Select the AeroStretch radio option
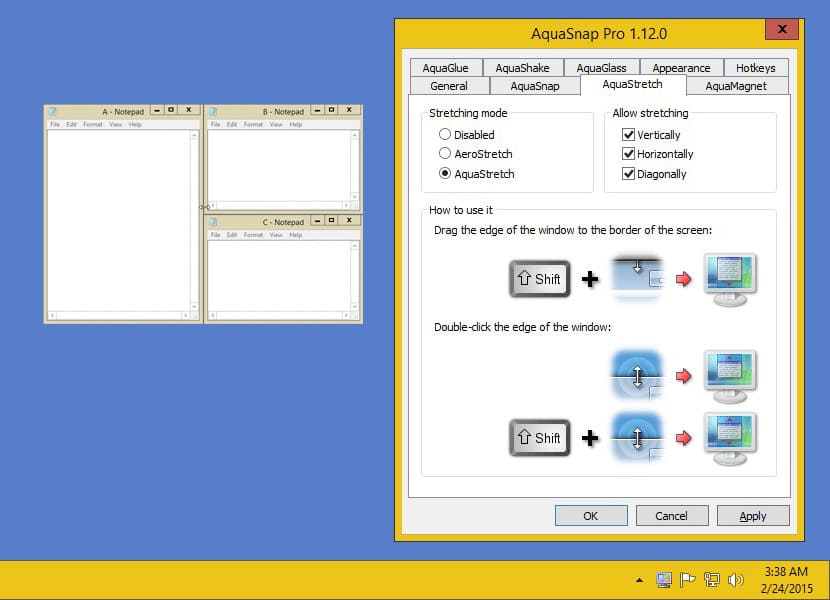 coord(475,154)
